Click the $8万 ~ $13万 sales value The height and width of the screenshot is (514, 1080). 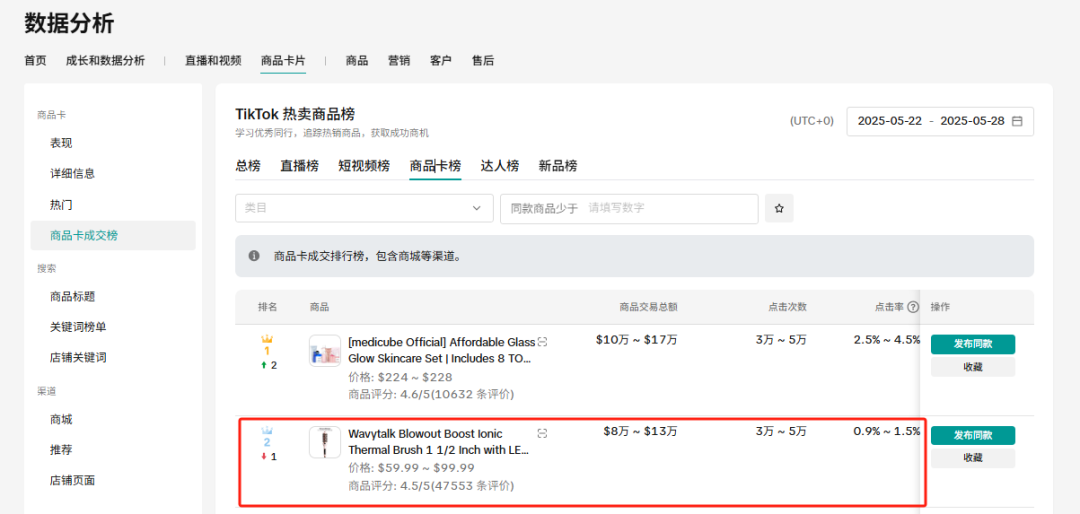[x=641, y=431]
